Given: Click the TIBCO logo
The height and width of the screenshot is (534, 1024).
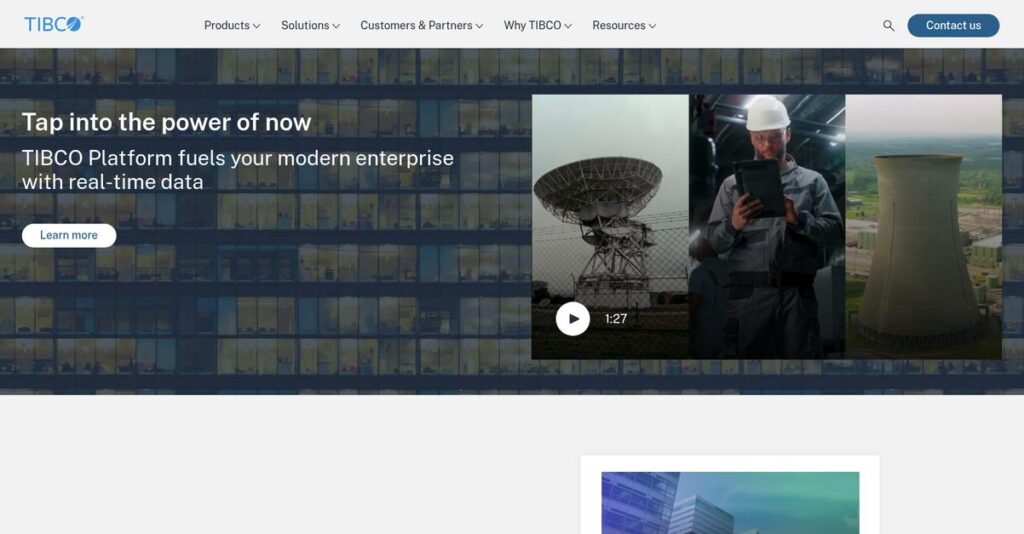Looking at the screenshot, I should point(54,24).
